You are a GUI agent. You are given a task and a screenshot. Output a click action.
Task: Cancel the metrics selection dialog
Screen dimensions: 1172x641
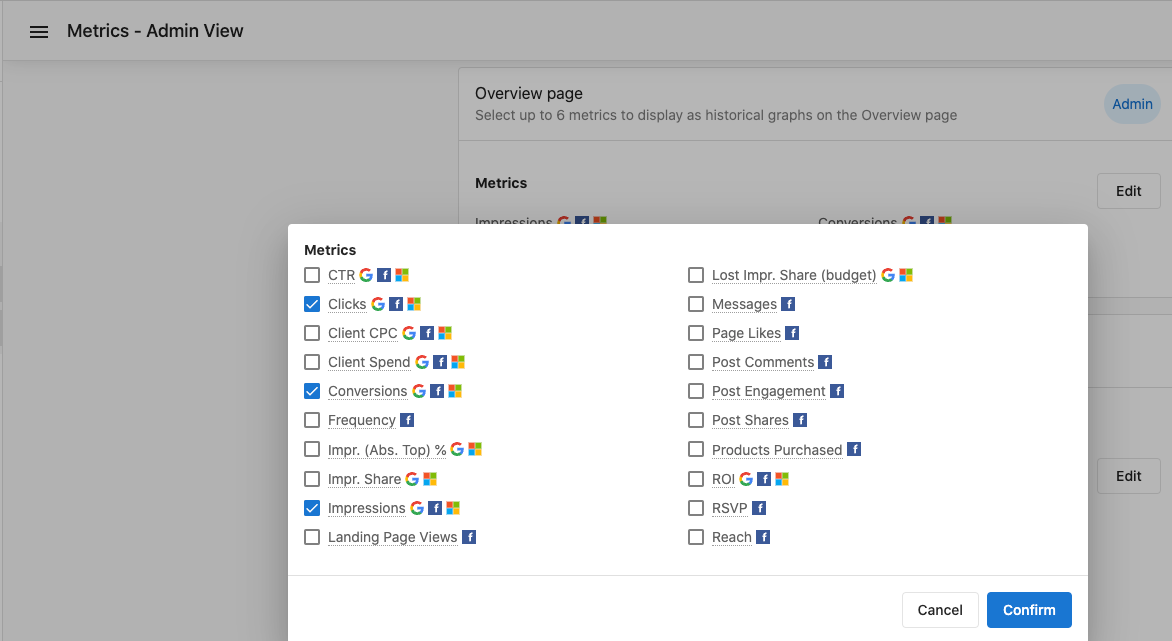tap(939, 609)
